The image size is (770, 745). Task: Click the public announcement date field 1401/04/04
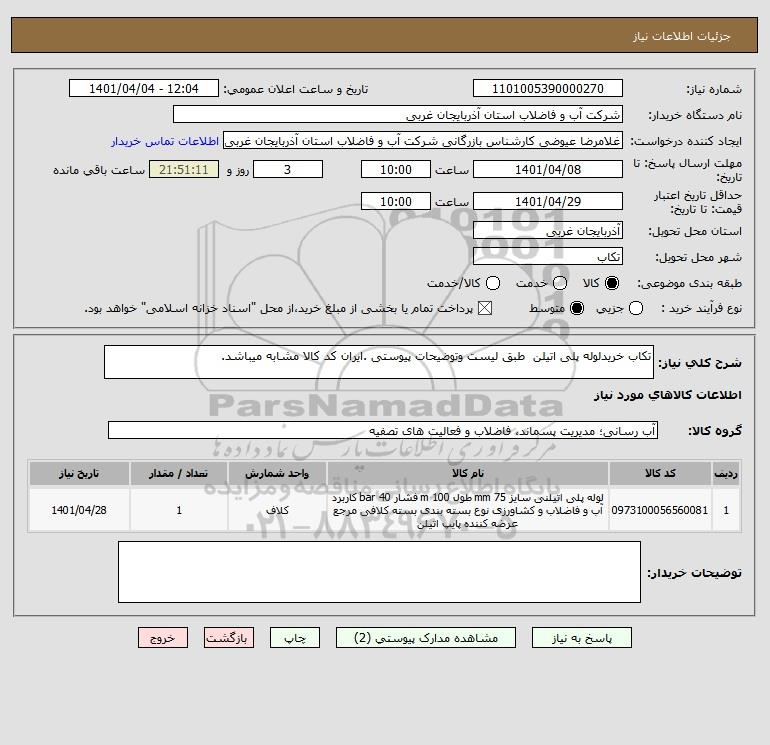pos(144,88)
